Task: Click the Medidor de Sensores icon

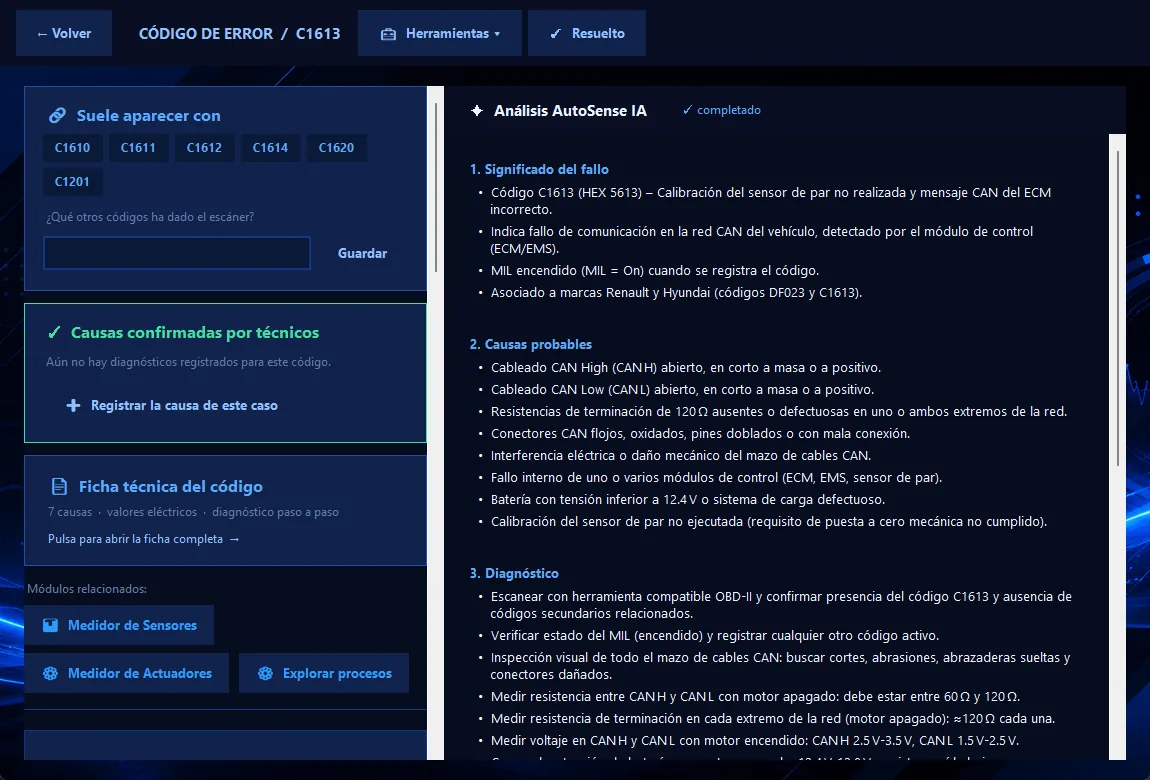Action: (50, 625)
